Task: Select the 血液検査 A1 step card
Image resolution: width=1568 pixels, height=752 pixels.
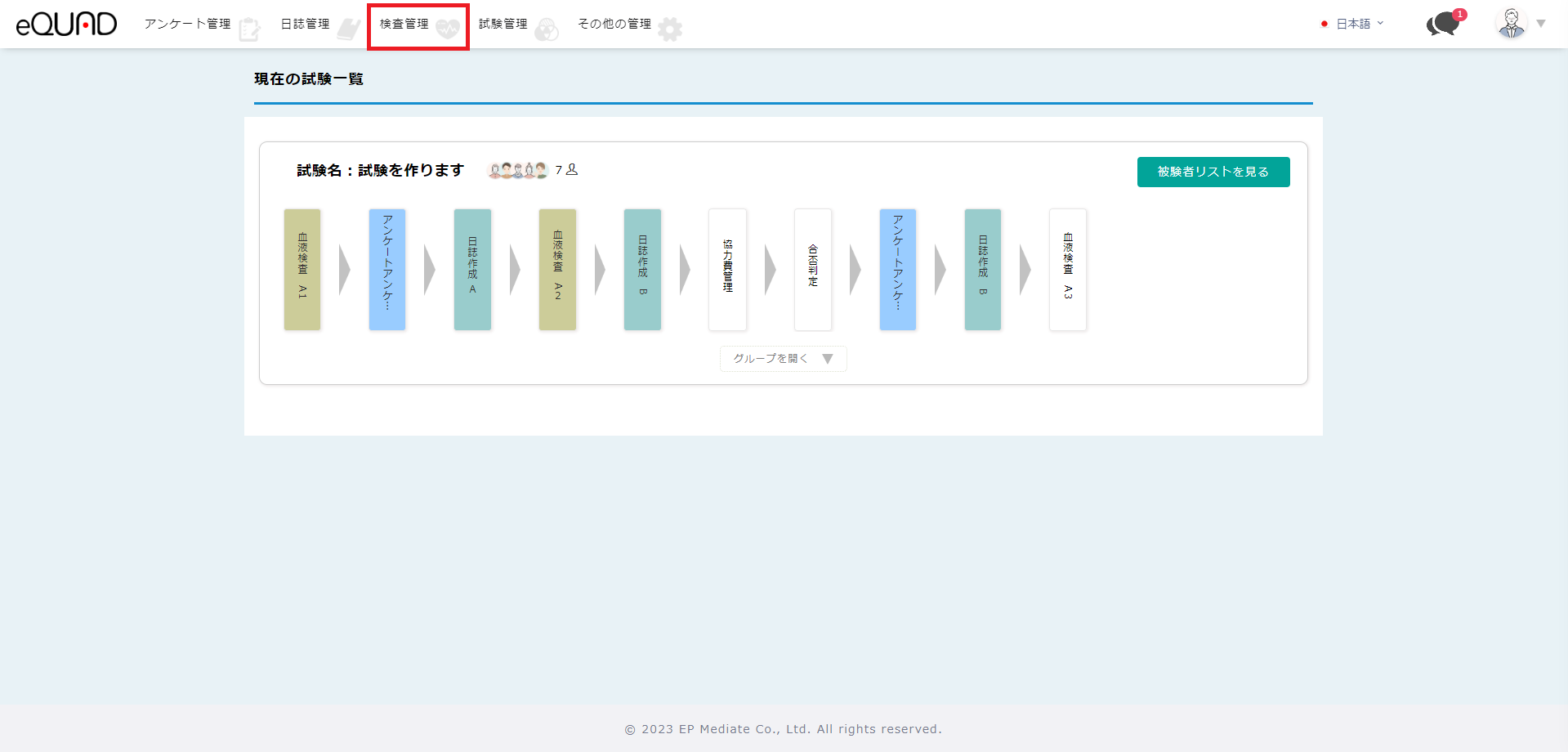Action: [302, 270]
